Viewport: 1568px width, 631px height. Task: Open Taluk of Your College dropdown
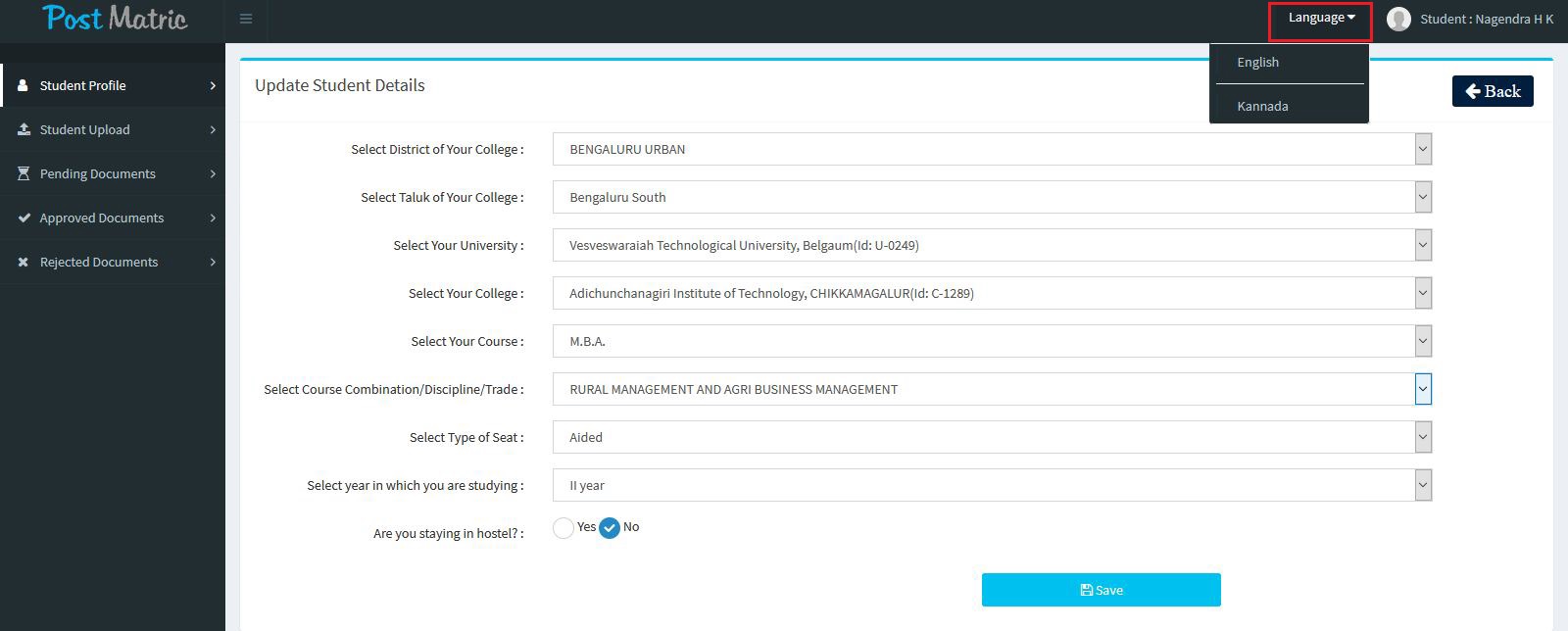tap(992, 197)
